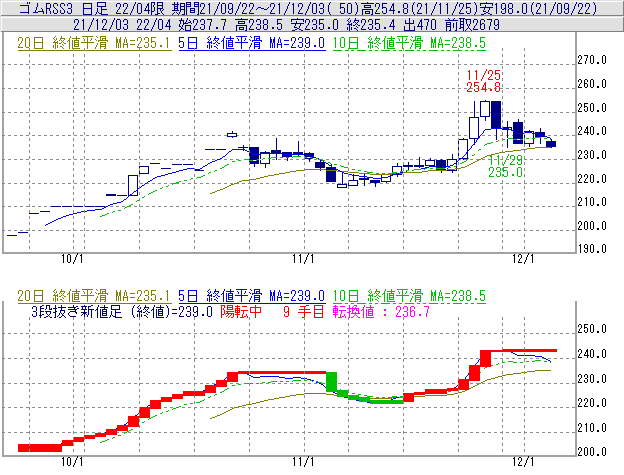This screenshot has height=475, width=624.
Task: Click the red 11/25 254.8 high label
Action: (484, 81)
